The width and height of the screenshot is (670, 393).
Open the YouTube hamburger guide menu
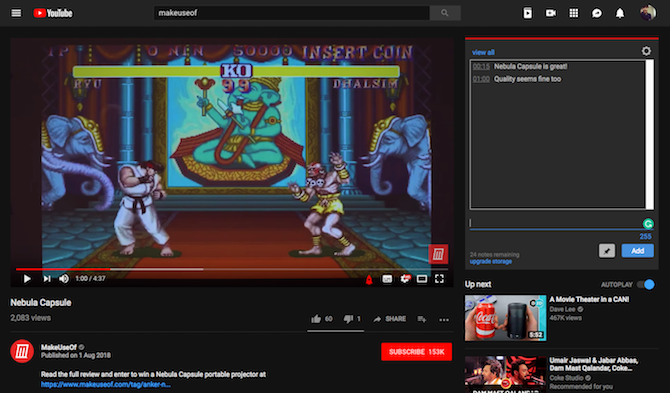tap(16, 13)
